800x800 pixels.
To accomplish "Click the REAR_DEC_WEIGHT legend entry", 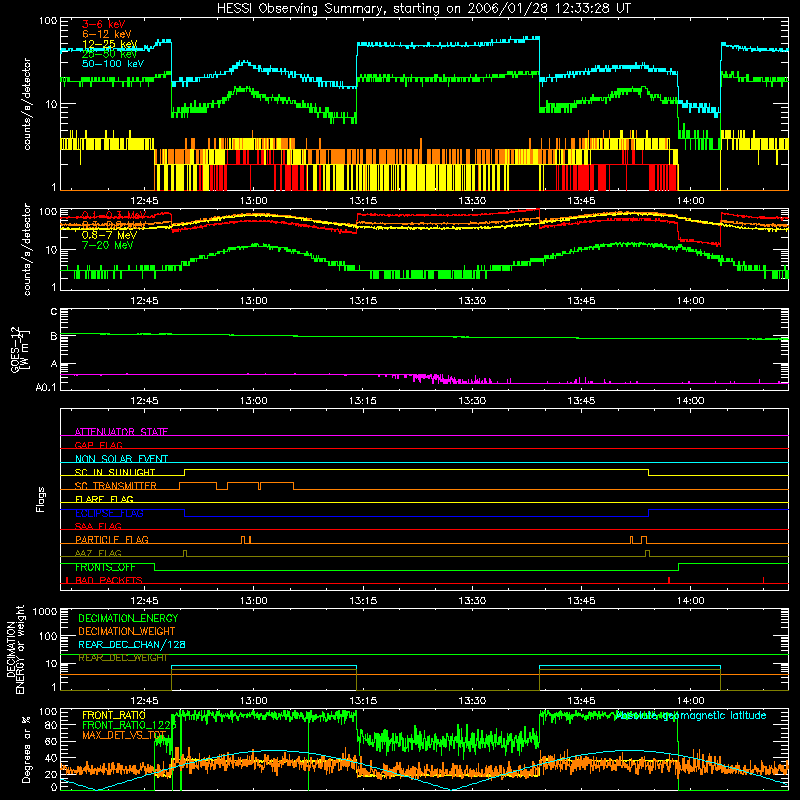I will [122, 658].
